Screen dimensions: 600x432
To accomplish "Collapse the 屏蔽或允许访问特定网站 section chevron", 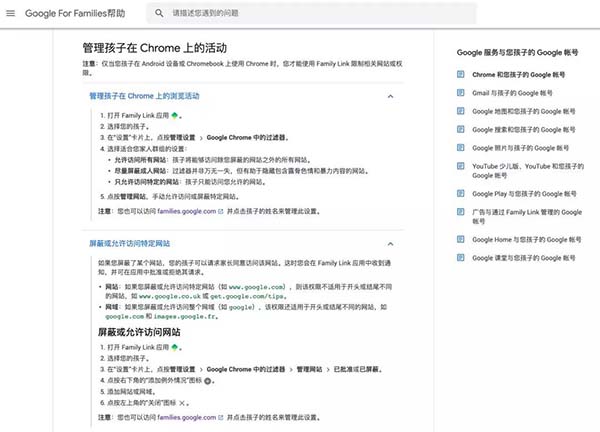I will [399, 243].
